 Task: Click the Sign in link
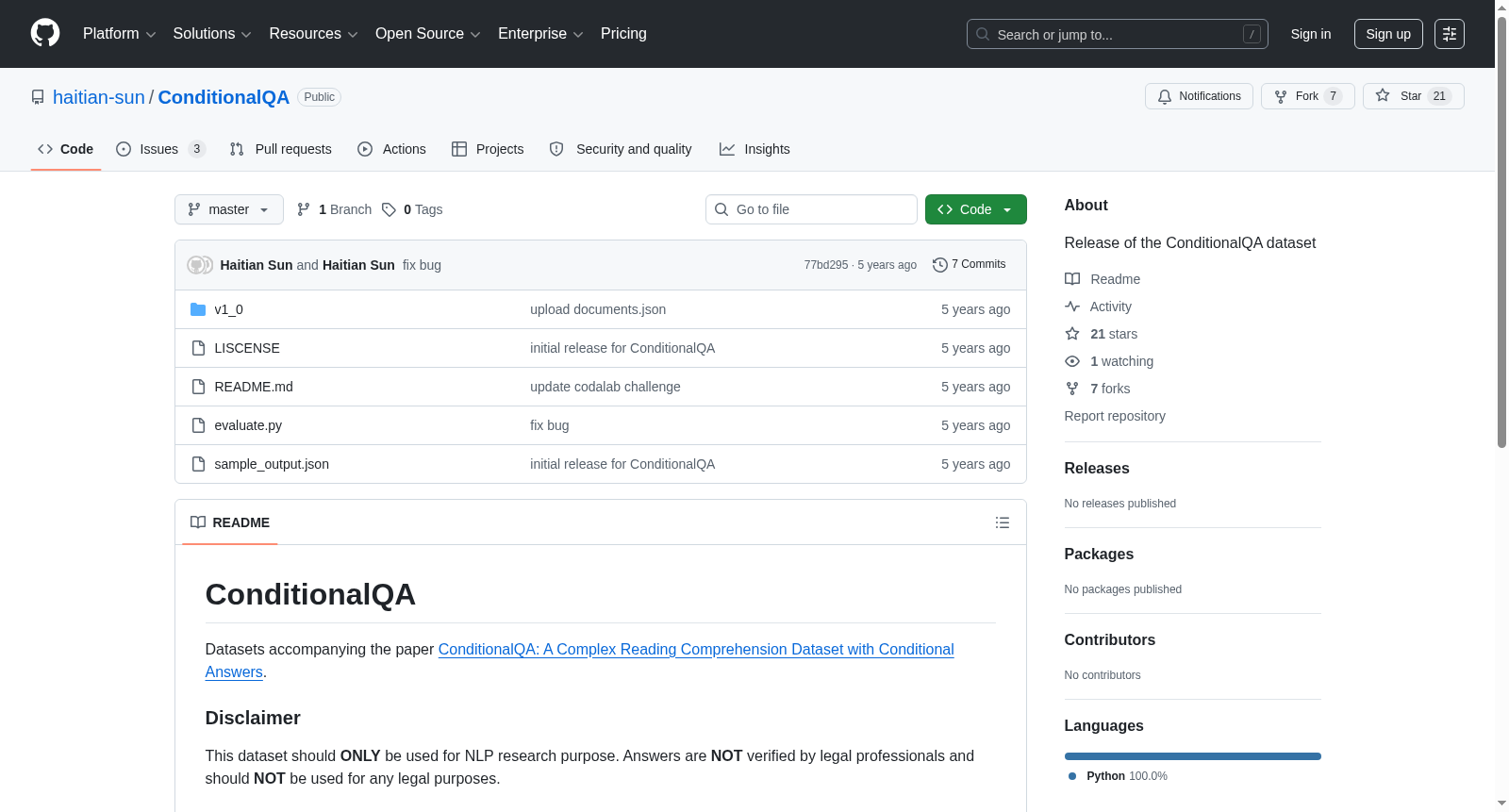[x=1311, y=34]
